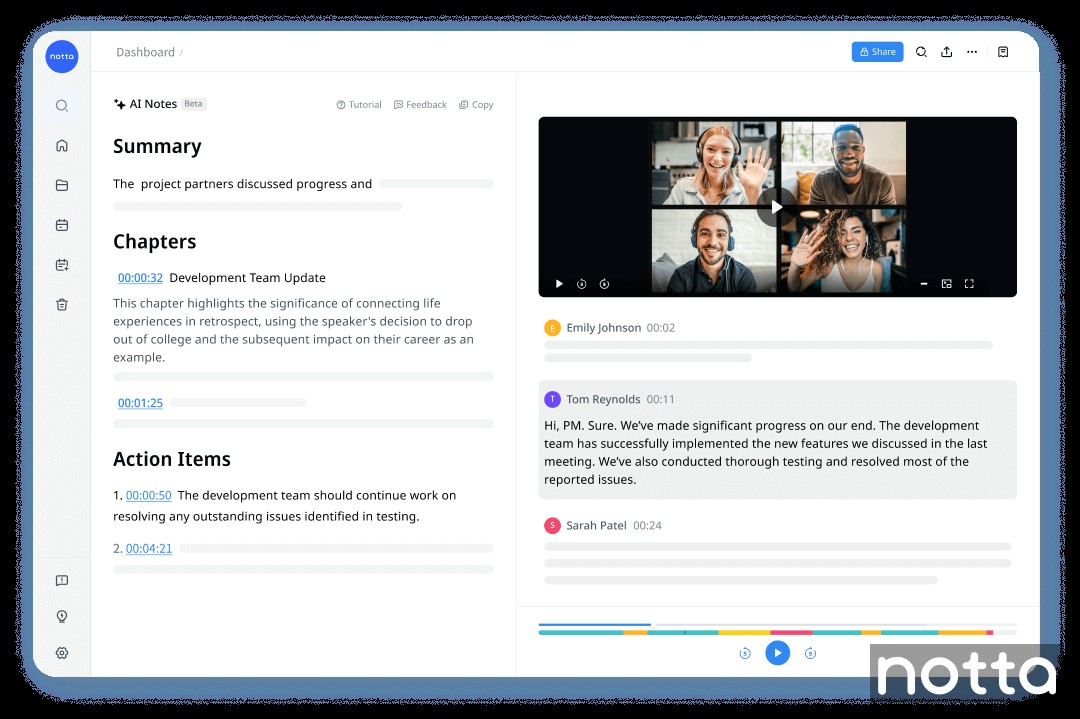Open the folder icon in sidebar
The image size is (1080, 719).
(62, 185)
